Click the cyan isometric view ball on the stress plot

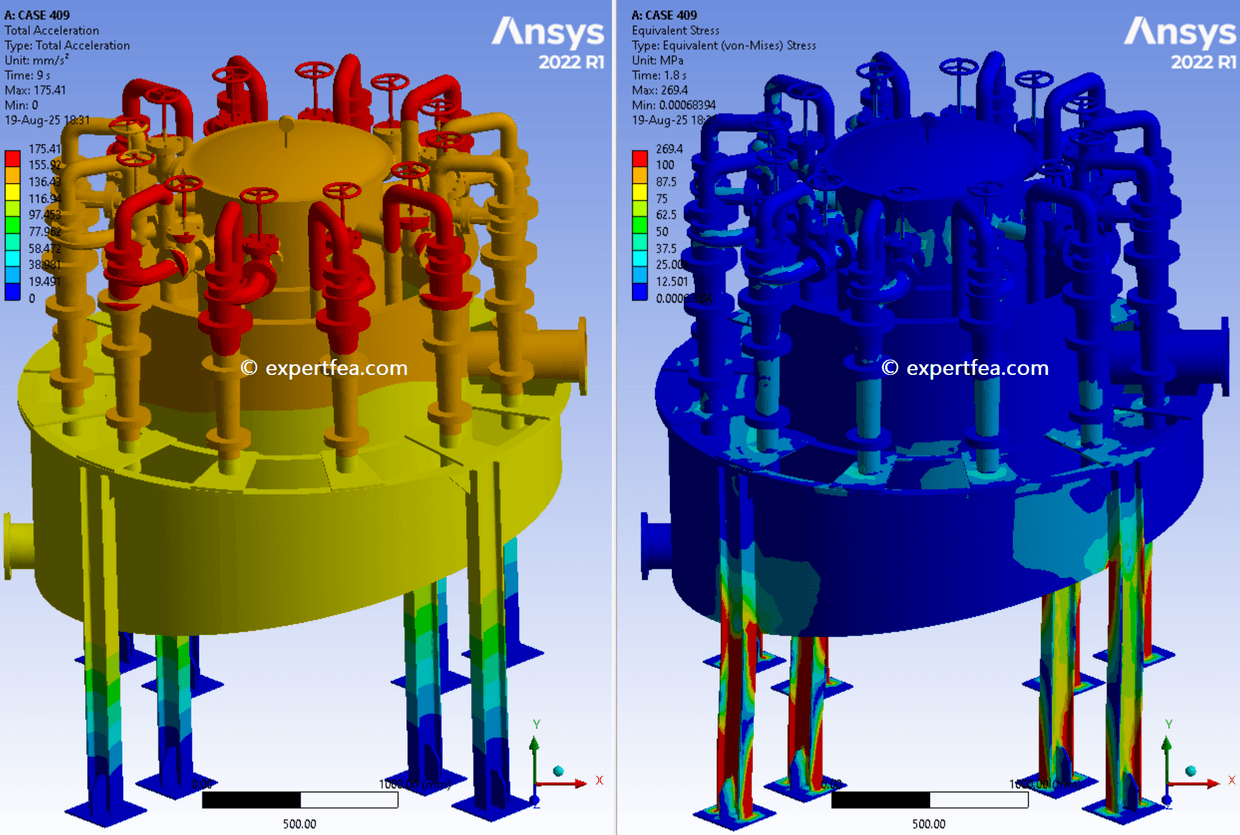pos(1190,770)
